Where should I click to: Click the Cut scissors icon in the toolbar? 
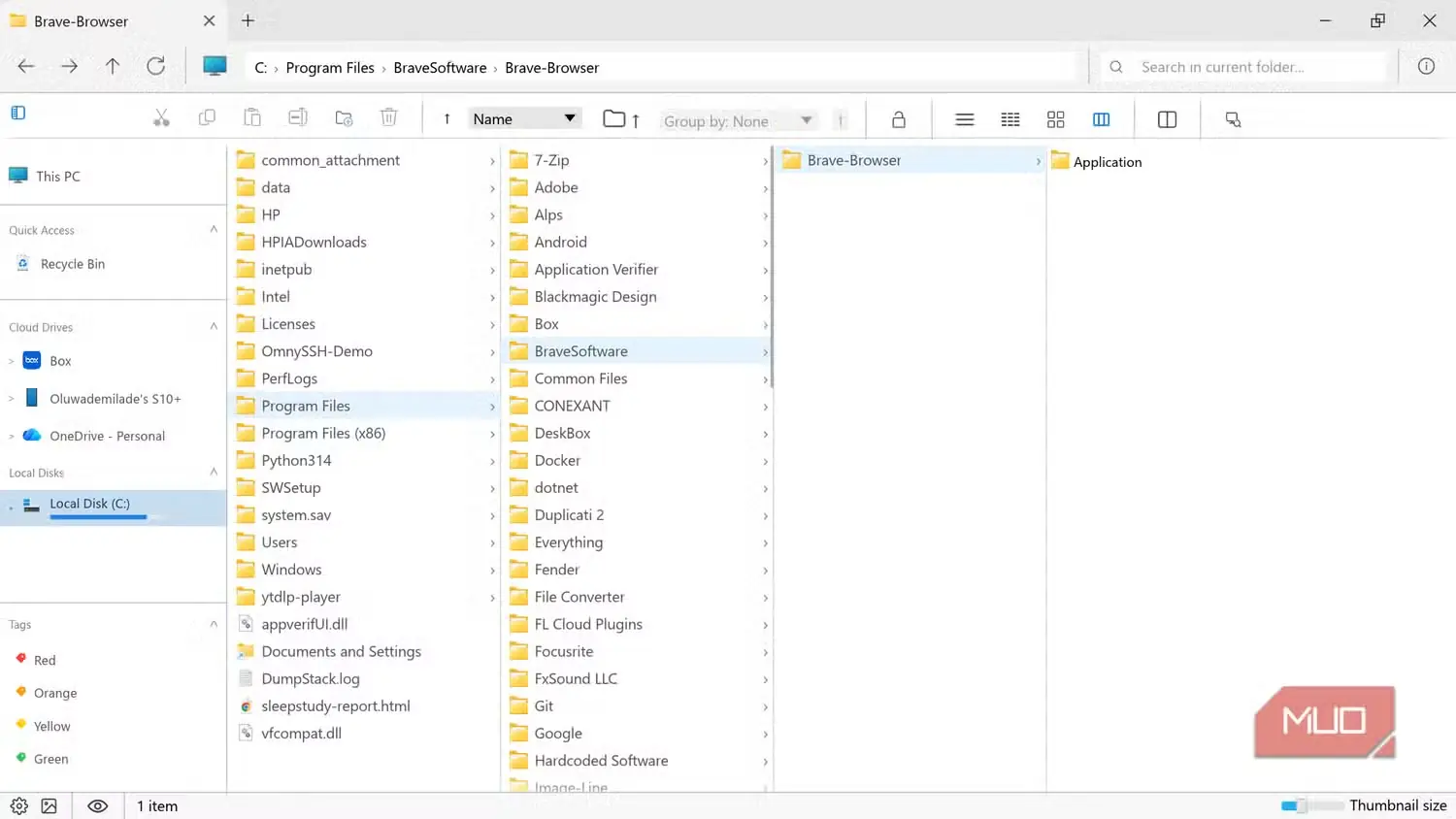tap(161, 118)
